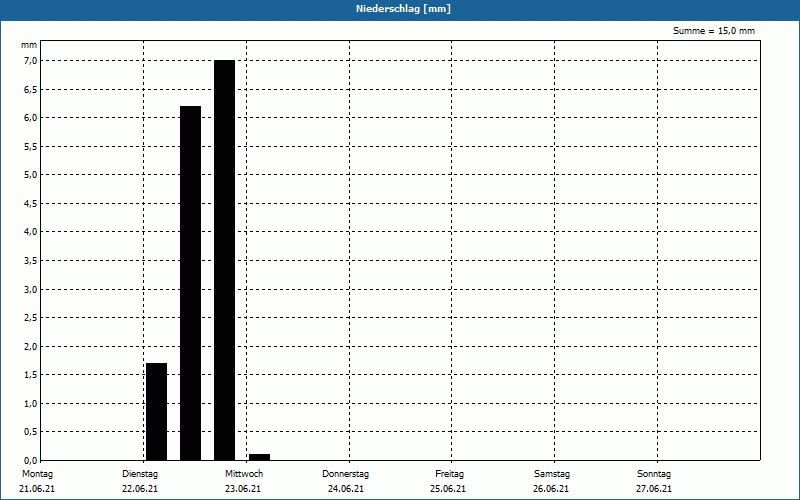Click the 4,0 y-axis value
Image resolution: width=800 pixels, height=500 pixels.
(31, 232)
